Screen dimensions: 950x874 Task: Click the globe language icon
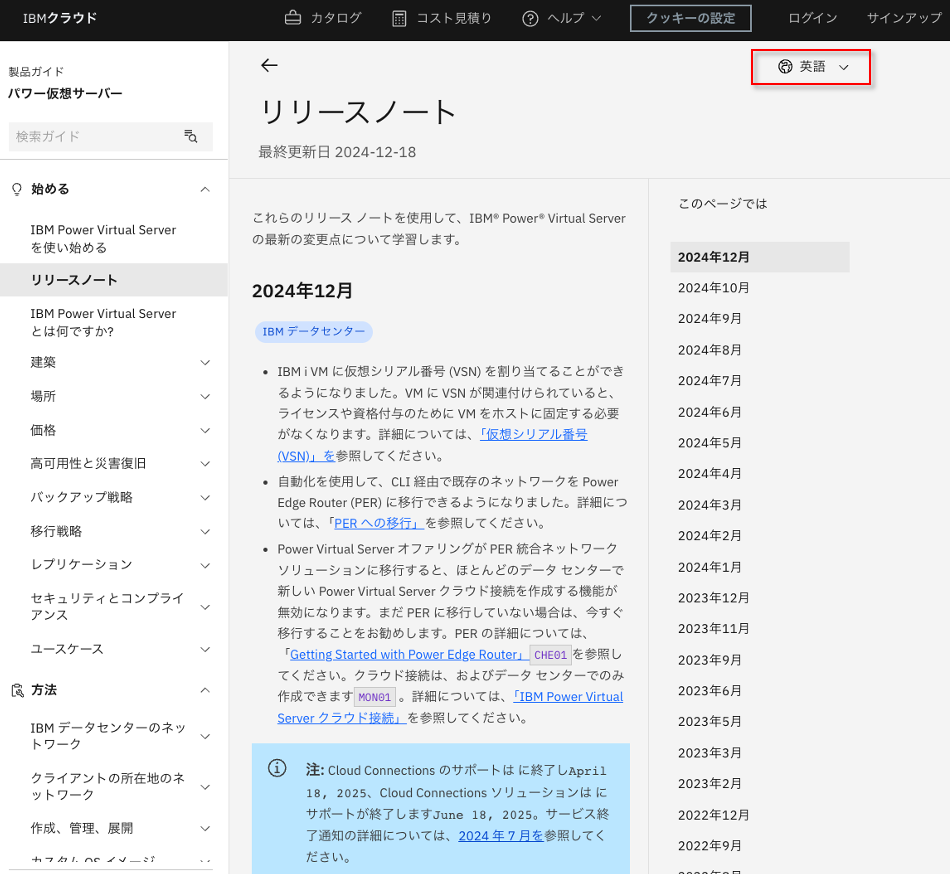click(785, 67)
